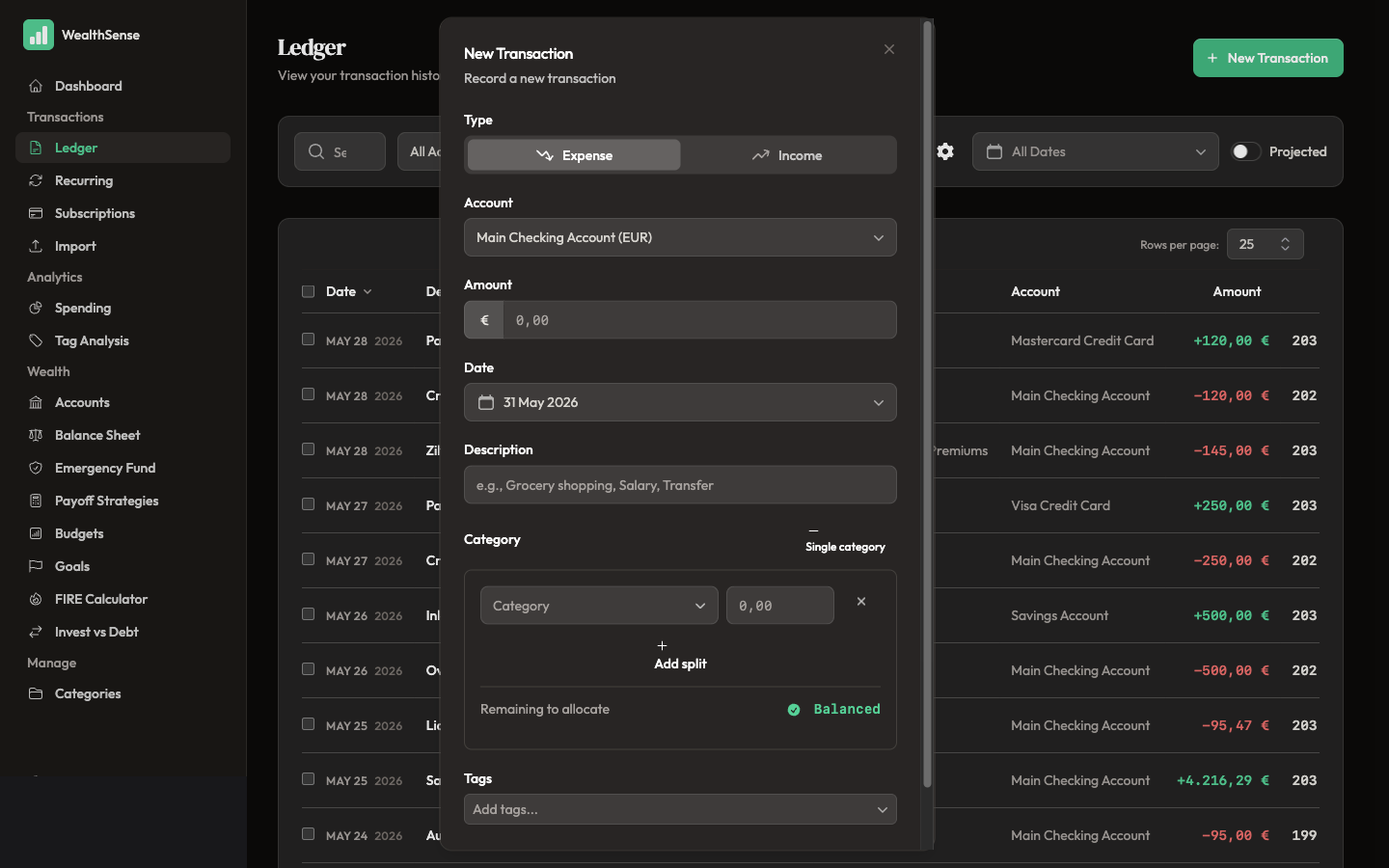Image resolution: width=1389 pixels, height=868 pixels.
Task: Click the Emergency Fund shield icon
Action: [36, 468]
